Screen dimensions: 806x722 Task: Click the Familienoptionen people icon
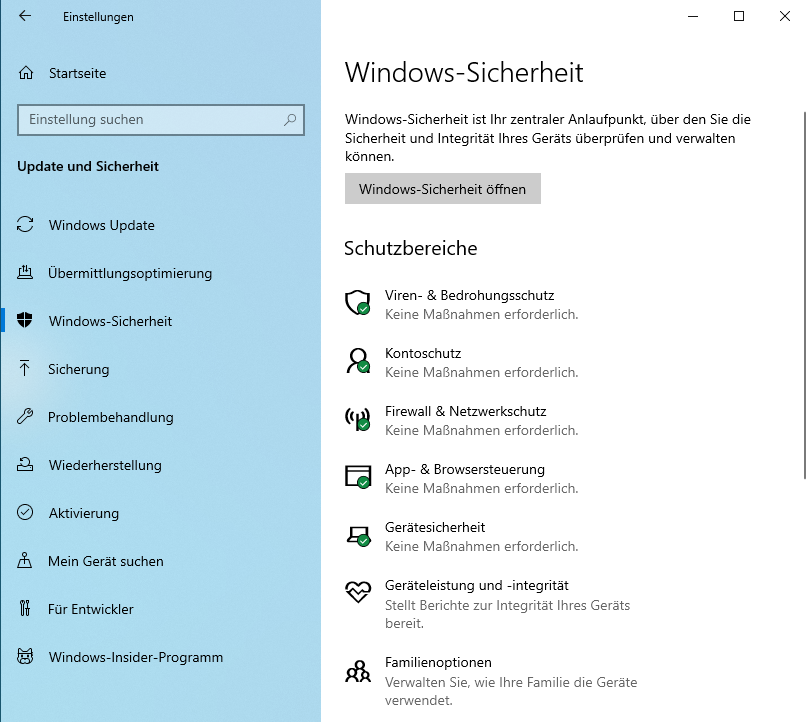[x=358, y=671]
